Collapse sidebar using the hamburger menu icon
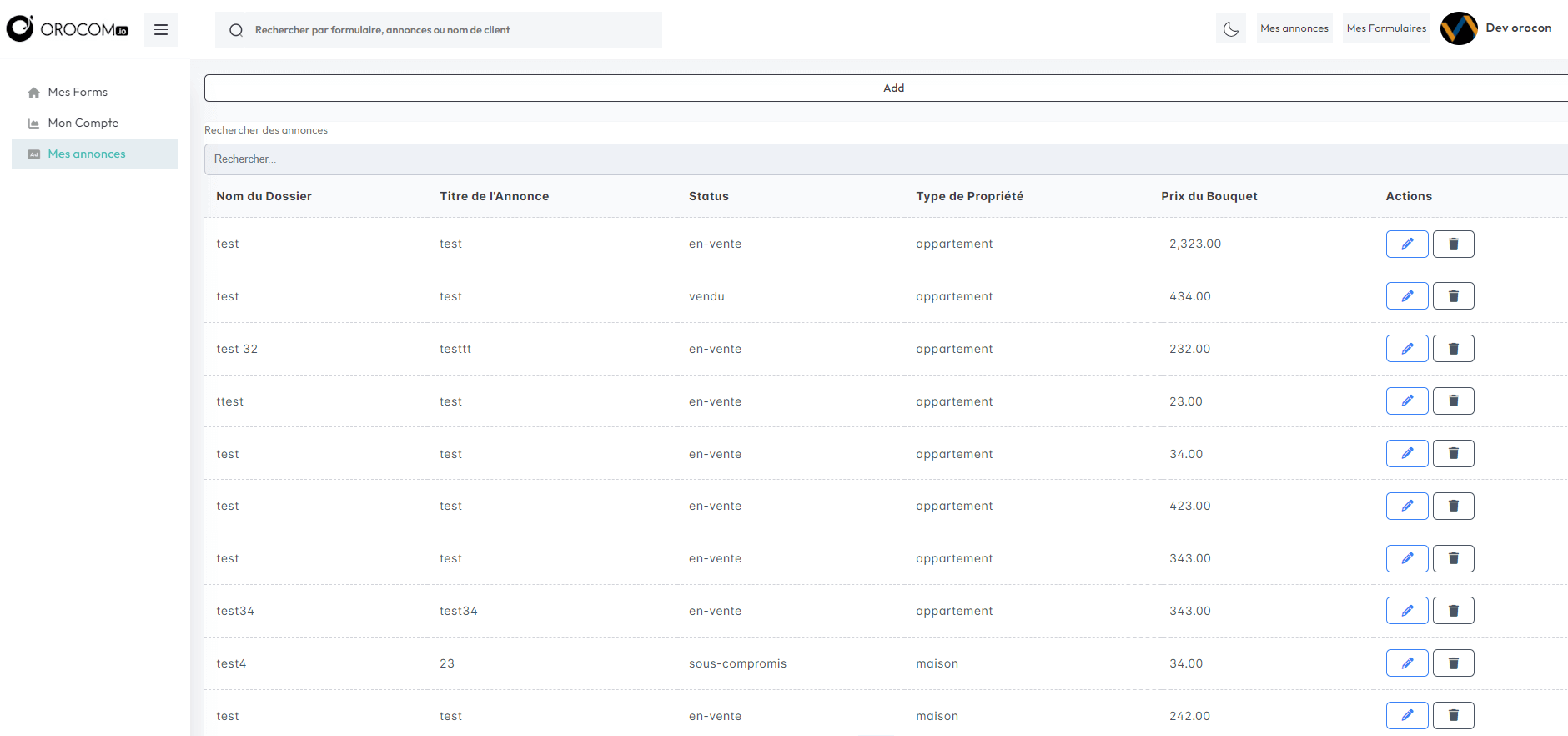Screen dimensions: 1568x736 pyautogui.click(x=161, y=30)
